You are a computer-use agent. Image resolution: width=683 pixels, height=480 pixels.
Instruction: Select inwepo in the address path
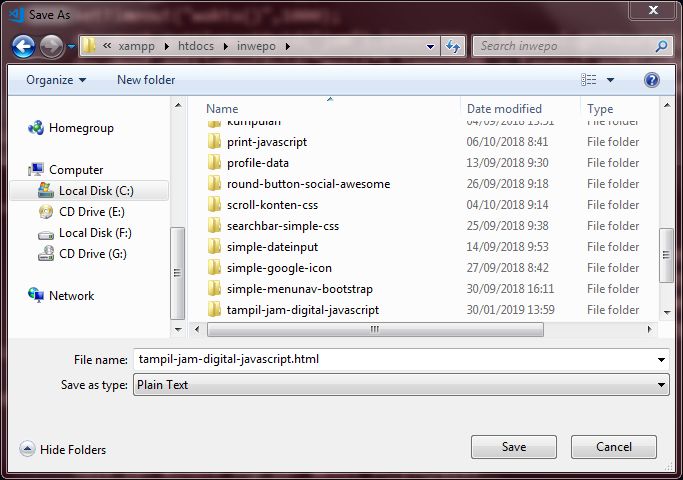256,46
